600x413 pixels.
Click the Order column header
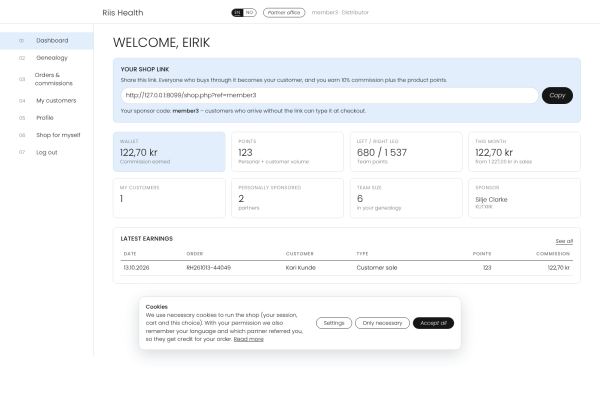[195, 254]
